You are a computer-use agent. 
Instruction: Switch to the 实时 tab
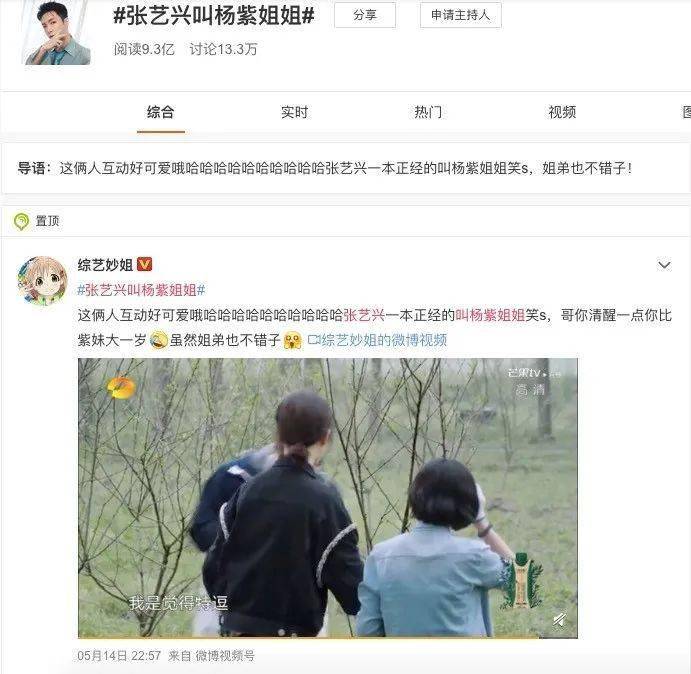tap(294, 112)
